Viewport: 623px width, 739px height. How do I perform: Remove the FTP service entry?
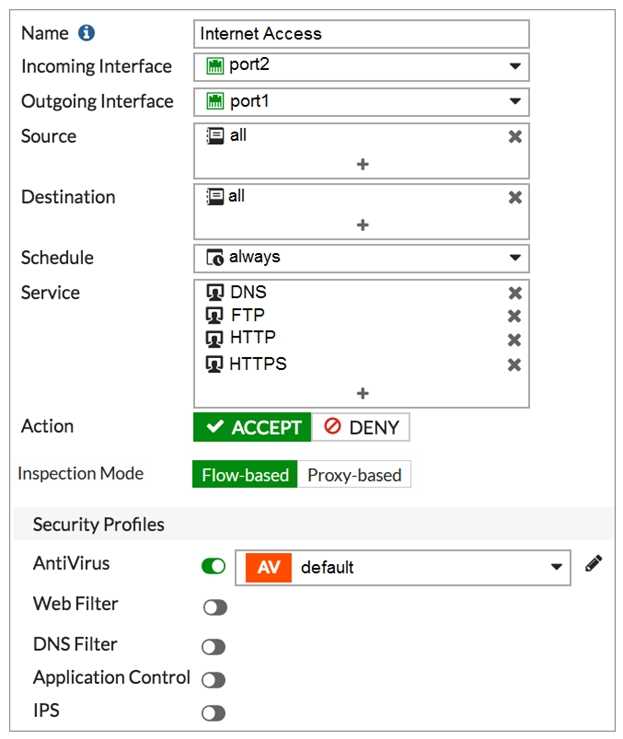515,316
